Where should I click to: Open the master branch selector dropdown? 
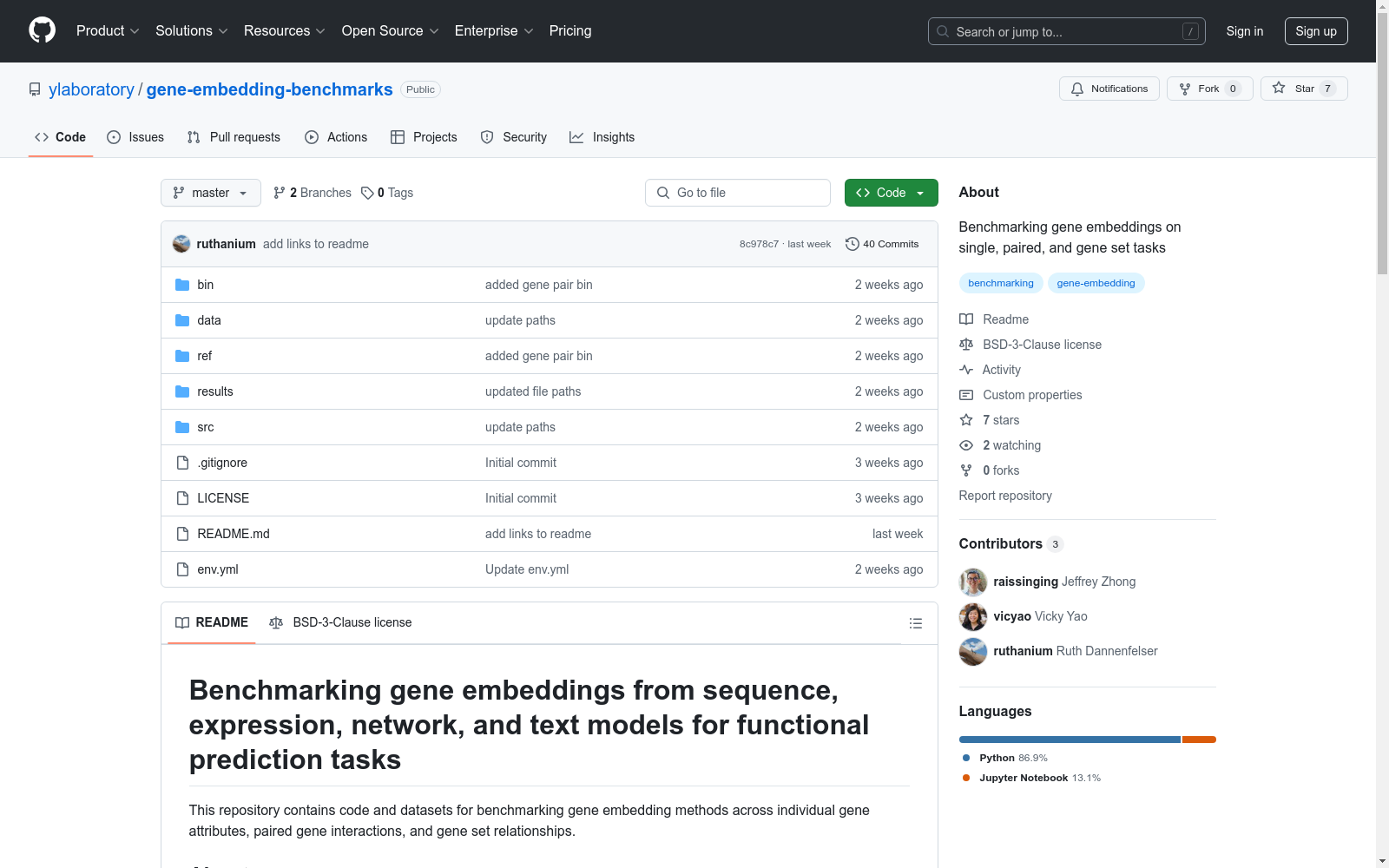[x=211, y=193]
